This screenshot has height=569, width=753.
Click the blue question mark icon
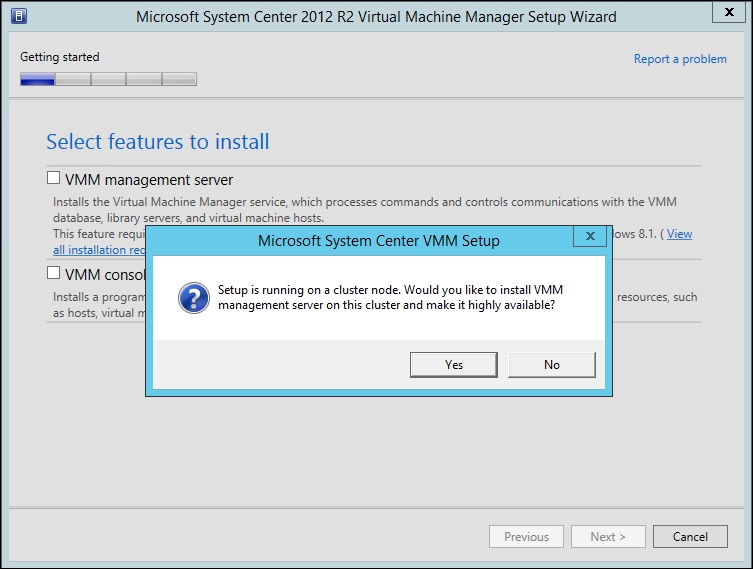[x=192, y=297]
